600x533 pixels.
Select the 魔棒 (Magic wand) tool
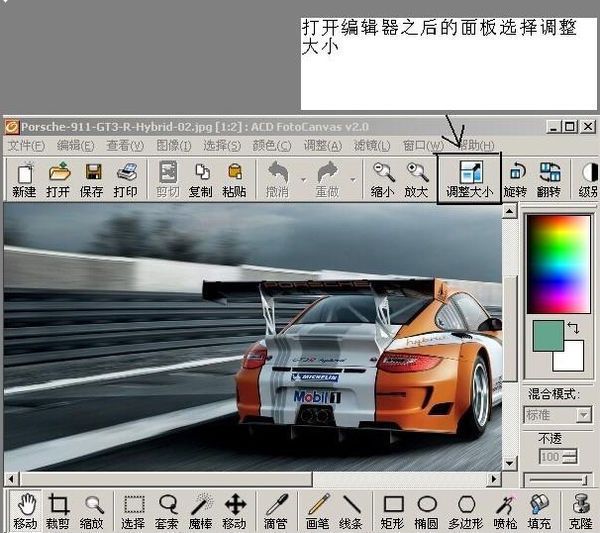(201, 511)
